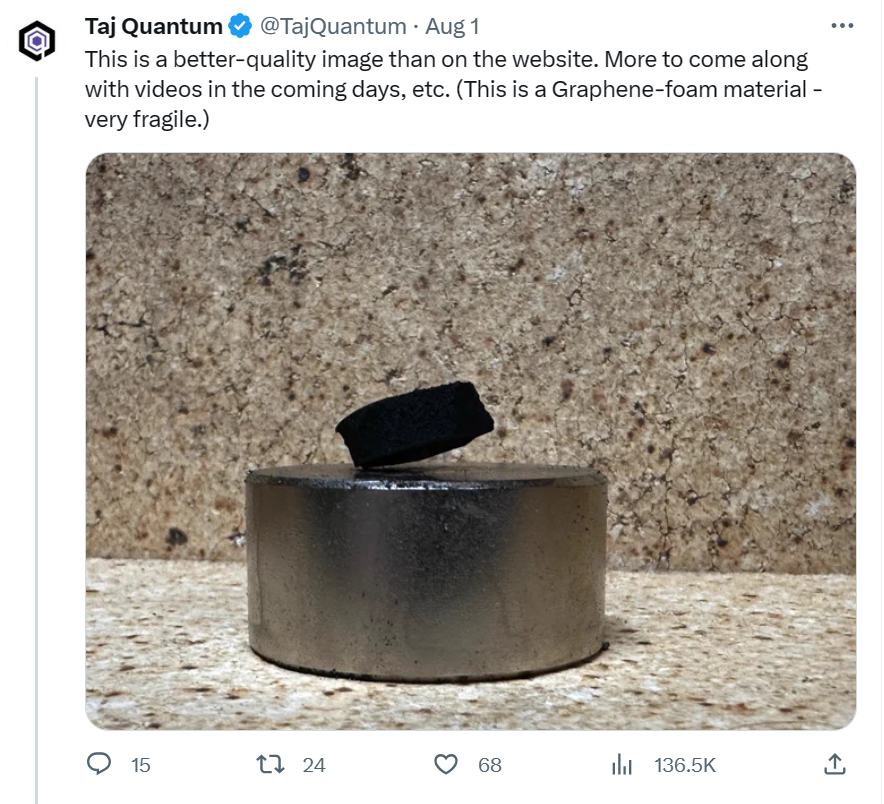Open the "Taj Quantum" display name link
Image resolution: width=884 pixels, height=804 pixels.
point(153,26)
